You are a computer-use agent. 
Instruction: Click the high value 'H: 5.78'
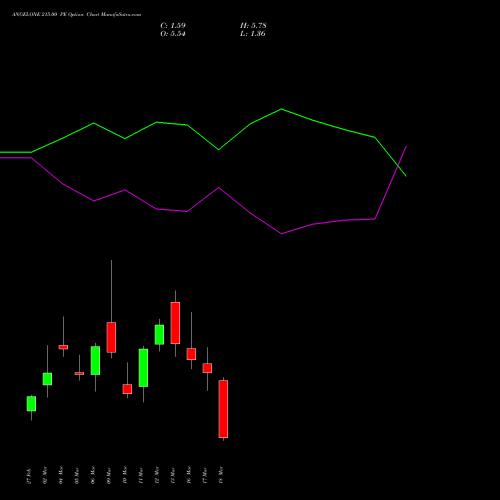coord(253,26)
